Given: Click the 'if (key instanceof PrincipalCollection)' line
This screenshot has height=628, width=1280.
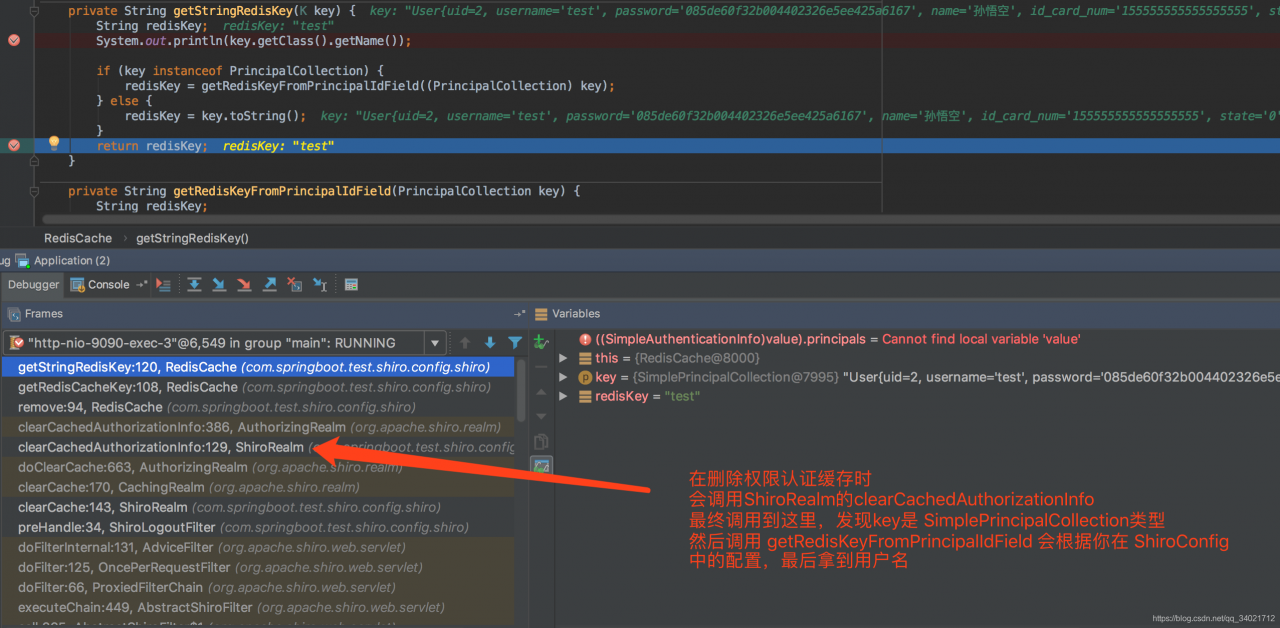Looking at the screenshot, I should point(240,71).
